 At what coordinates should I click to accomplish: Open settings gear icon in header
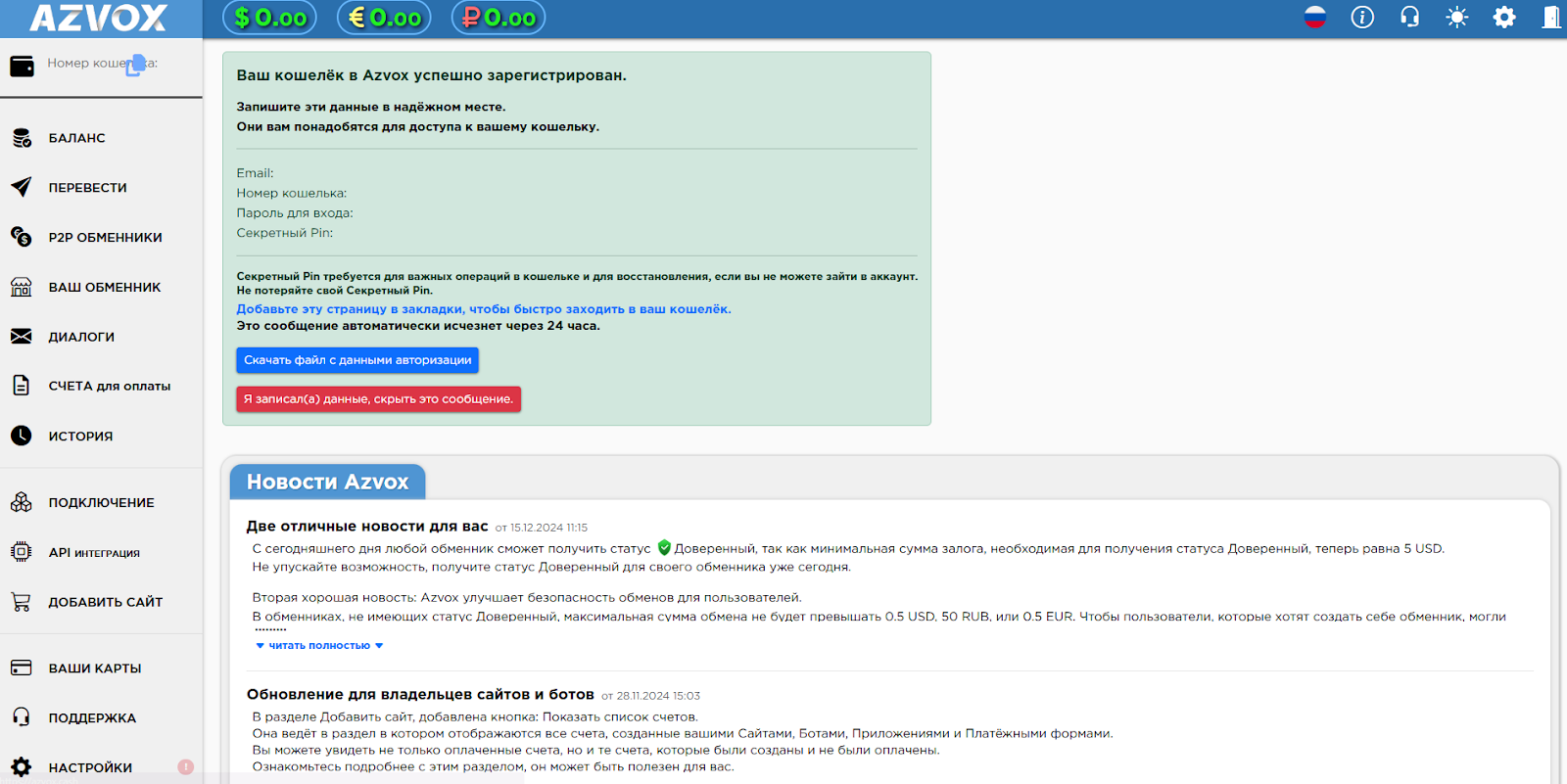click(1504, 17)
